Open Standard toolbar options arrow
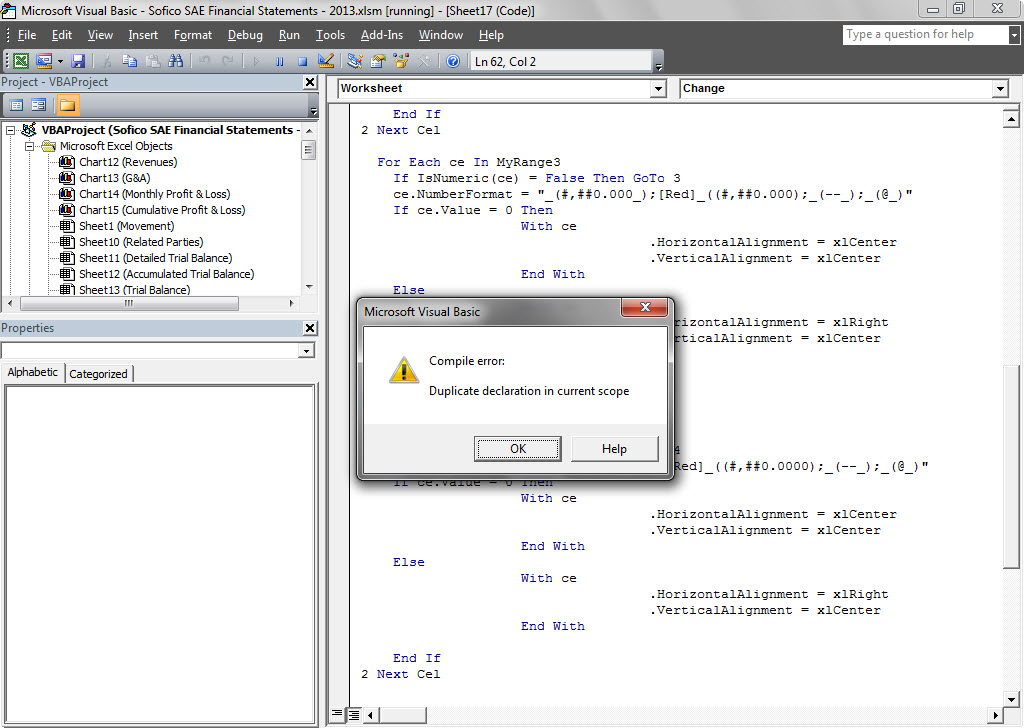This screenshot has width=1024, height=728. coord(658,63)
